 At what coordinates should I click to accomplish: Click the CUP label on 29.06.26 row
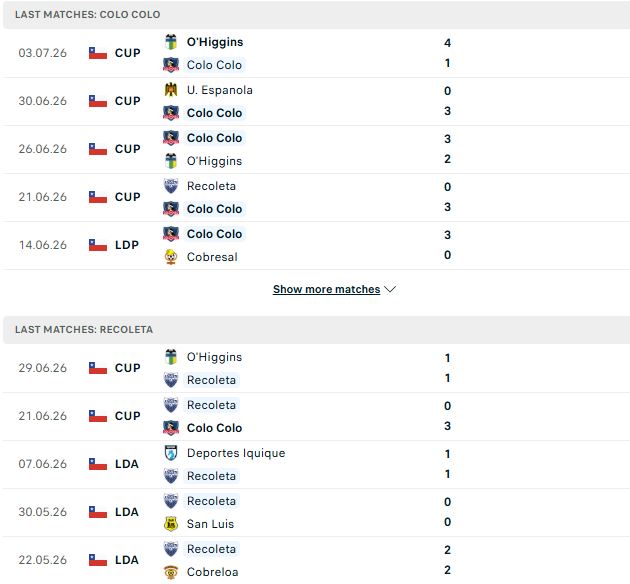(127, 368)
